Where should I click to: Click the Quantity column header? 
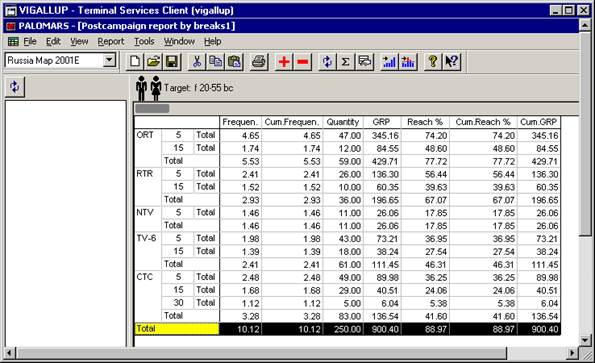pyautogui.click(x=343, y=122)
